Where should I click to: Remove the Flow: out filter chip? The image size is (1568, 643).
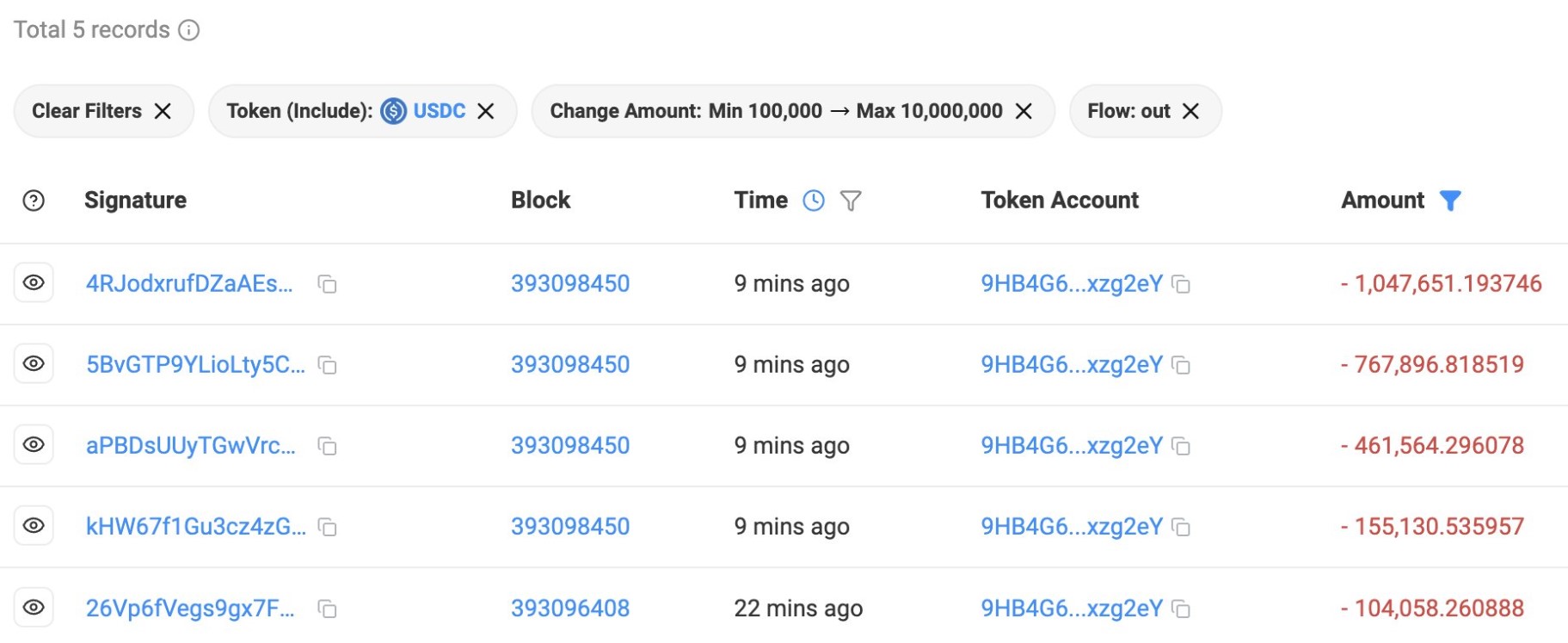[1190, 111]
